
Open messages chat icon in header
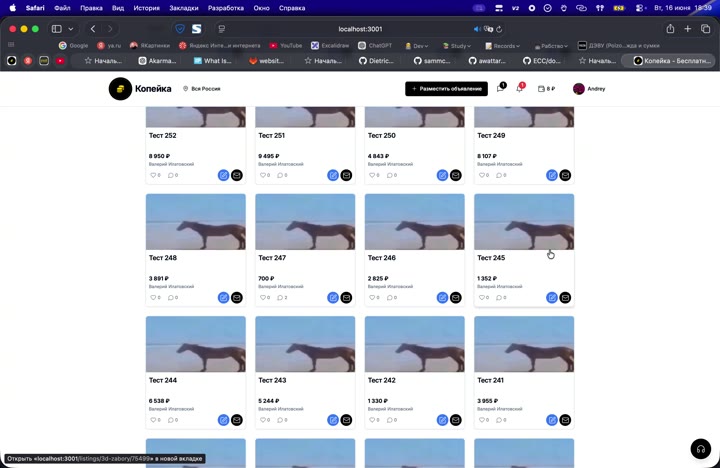pos(501,88)
